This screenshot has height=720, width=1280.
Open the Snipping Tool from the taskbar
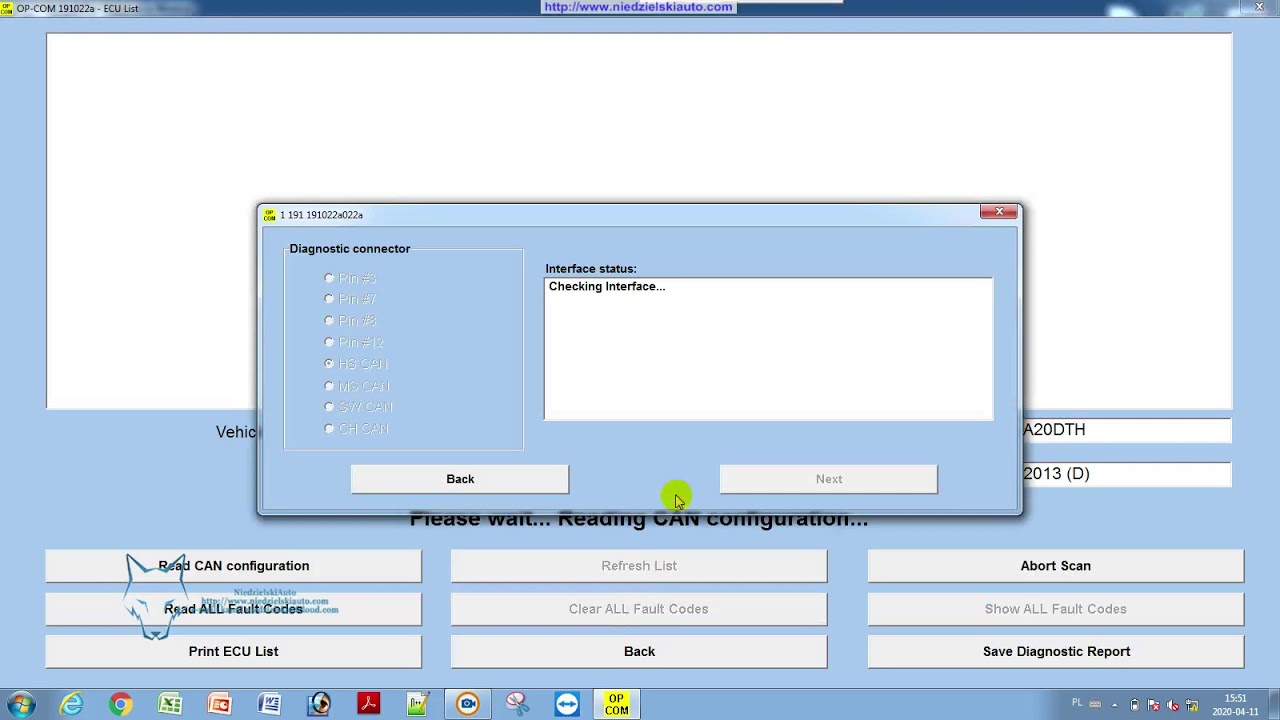[517, 704]
